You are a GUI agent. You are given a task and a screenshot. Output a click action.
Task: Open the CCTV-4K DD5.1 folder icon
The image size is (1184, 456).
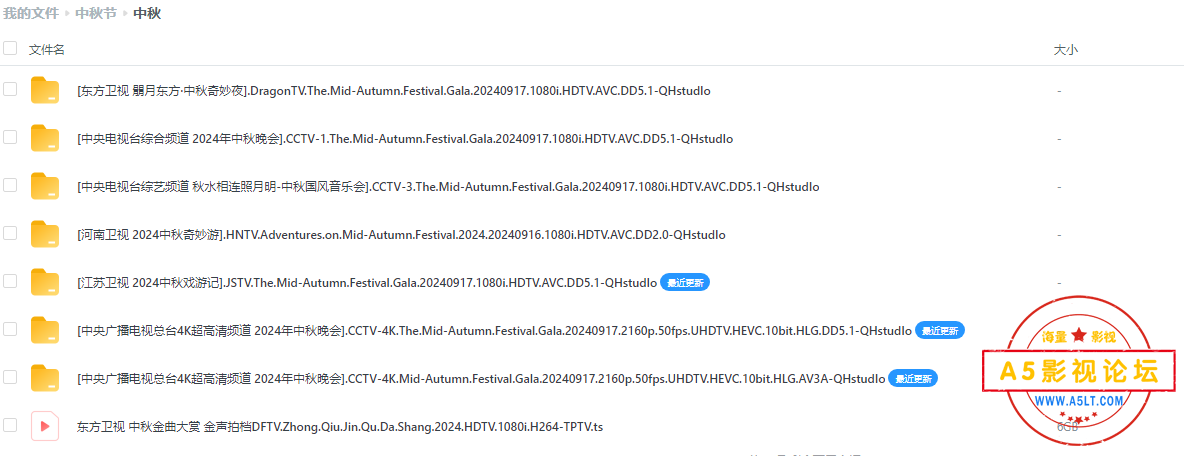[x=45, y=330]
